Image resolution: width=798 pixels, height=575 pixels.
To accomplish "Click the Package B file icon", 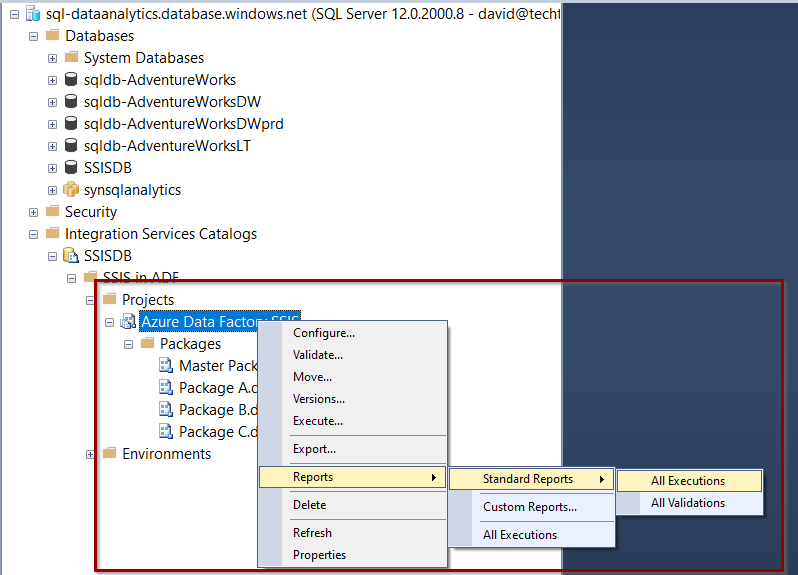I will point(166,409).
